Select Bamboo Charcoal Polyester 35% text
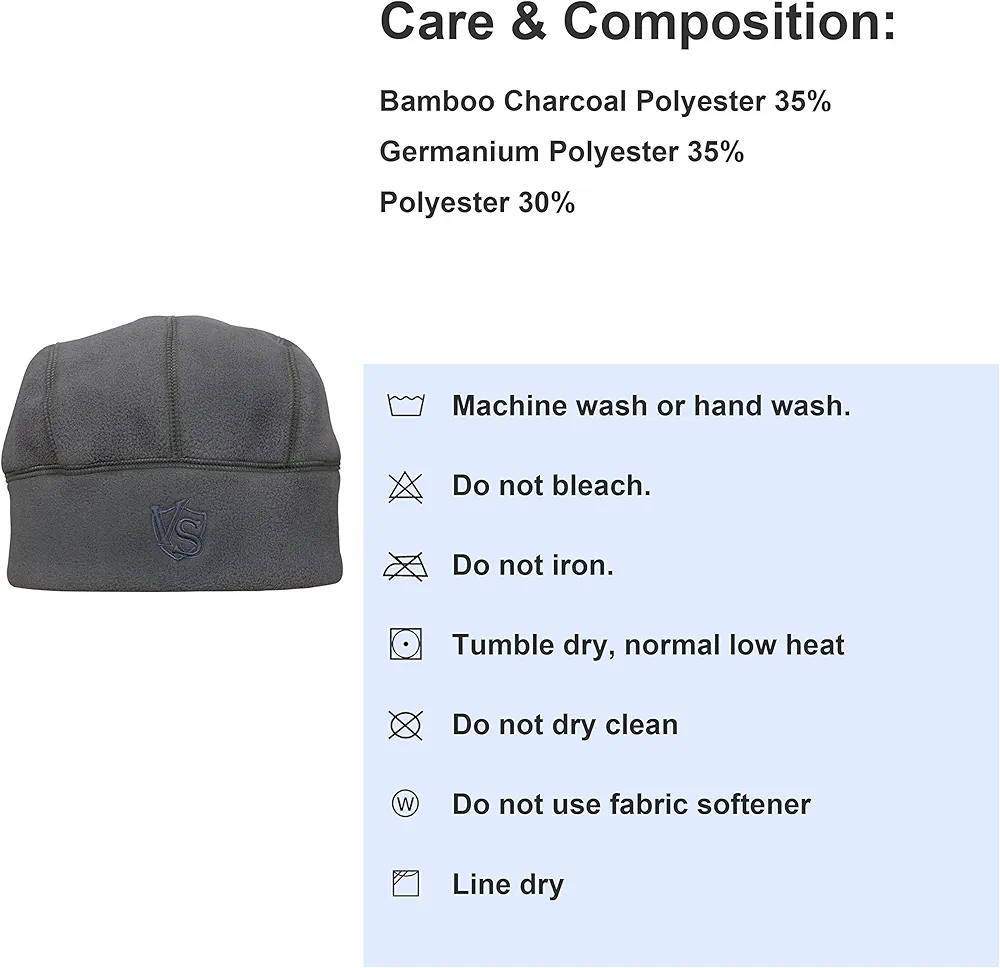This screenshot has height=968, width=1000. (x=605, y=101)
